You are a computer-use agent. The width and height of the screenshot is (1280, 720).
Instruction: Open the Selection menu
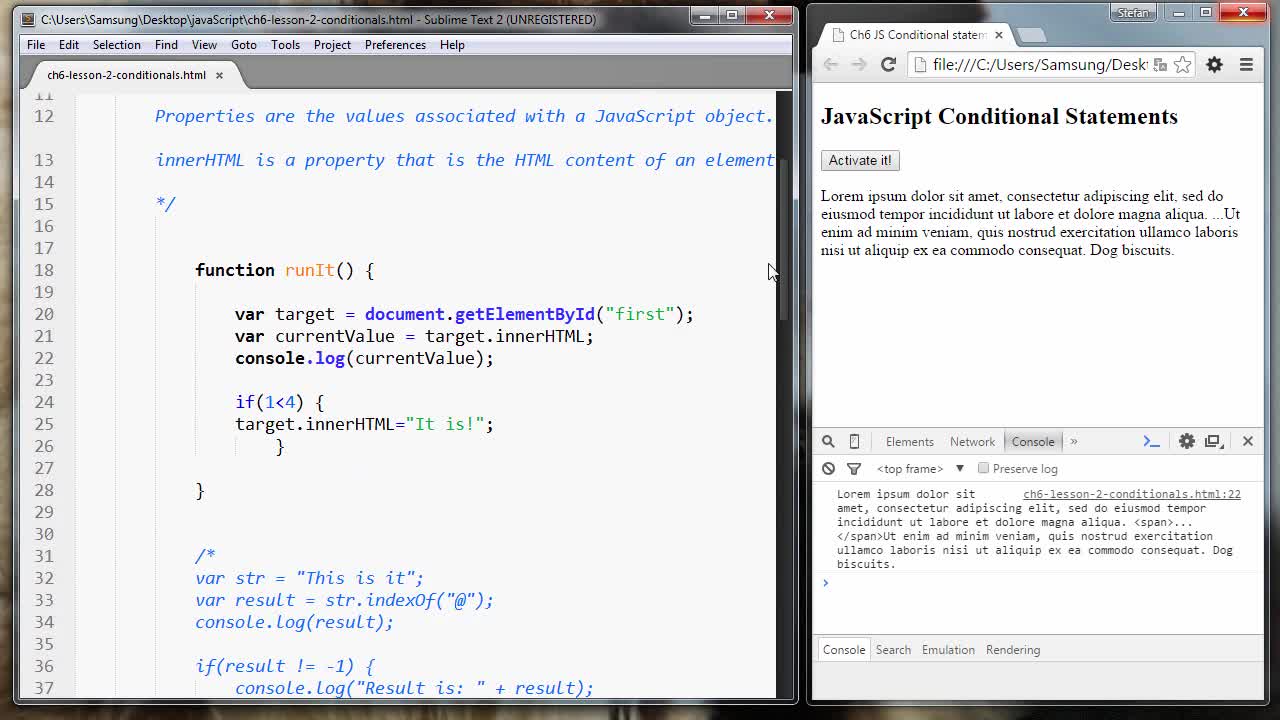point(117,45)
